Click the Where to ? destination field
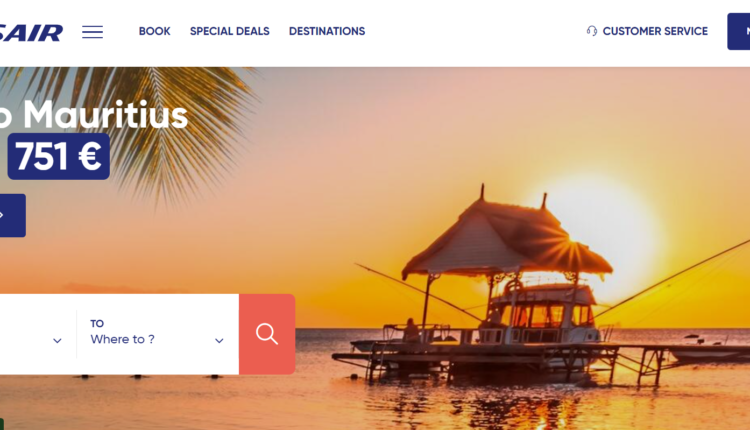The image size is (750, 430). pyautogui.click(x=157, y=334)
